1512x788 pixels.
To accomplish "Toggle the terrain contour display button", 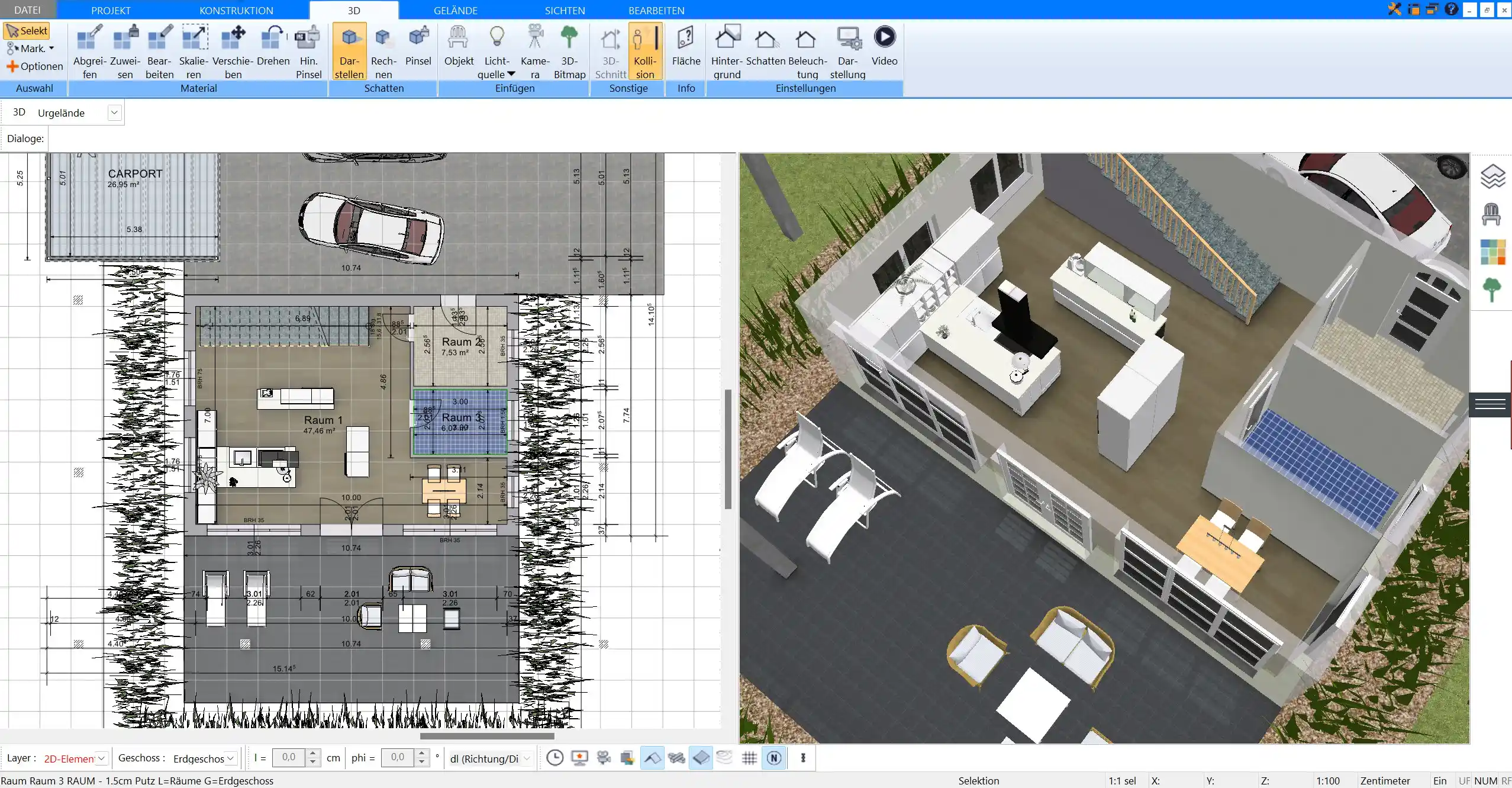I will coord(725,758).
